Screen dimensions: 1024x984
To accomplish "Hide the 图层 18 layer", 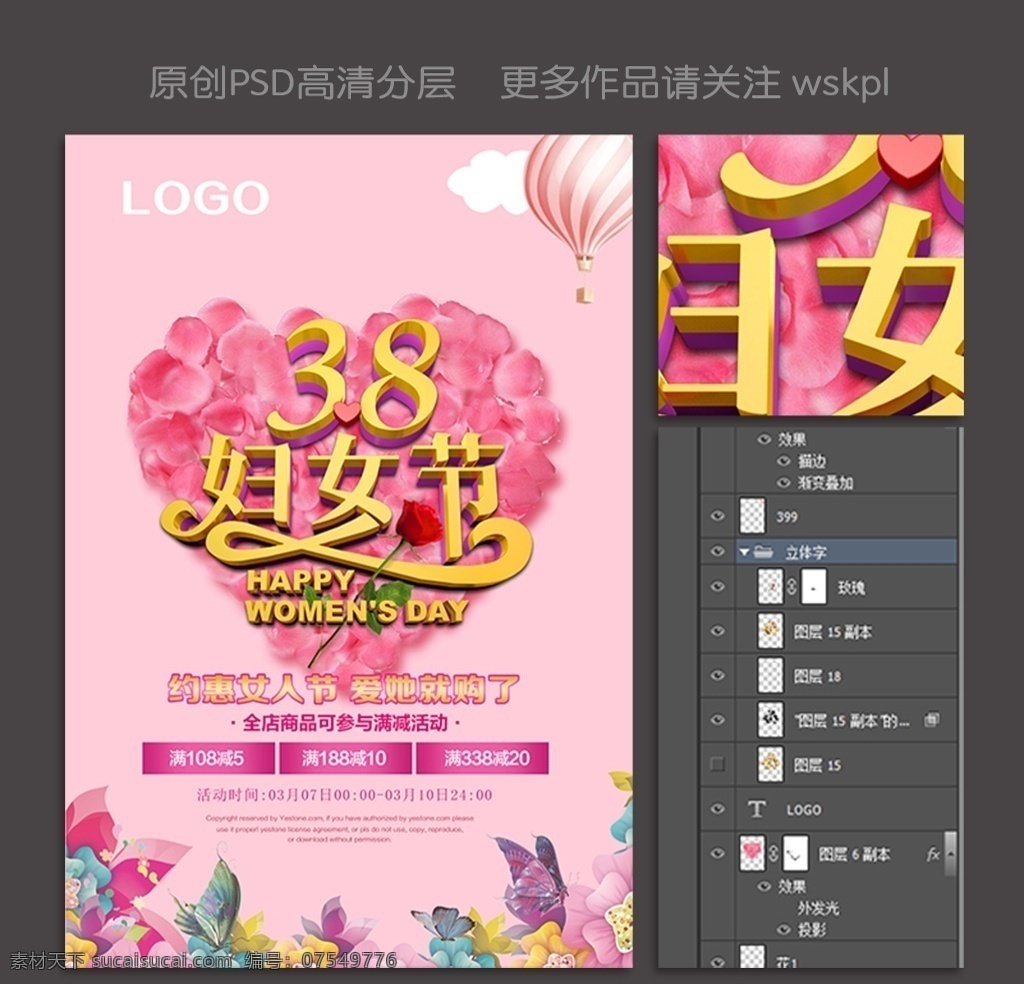I will click(717, 675).
